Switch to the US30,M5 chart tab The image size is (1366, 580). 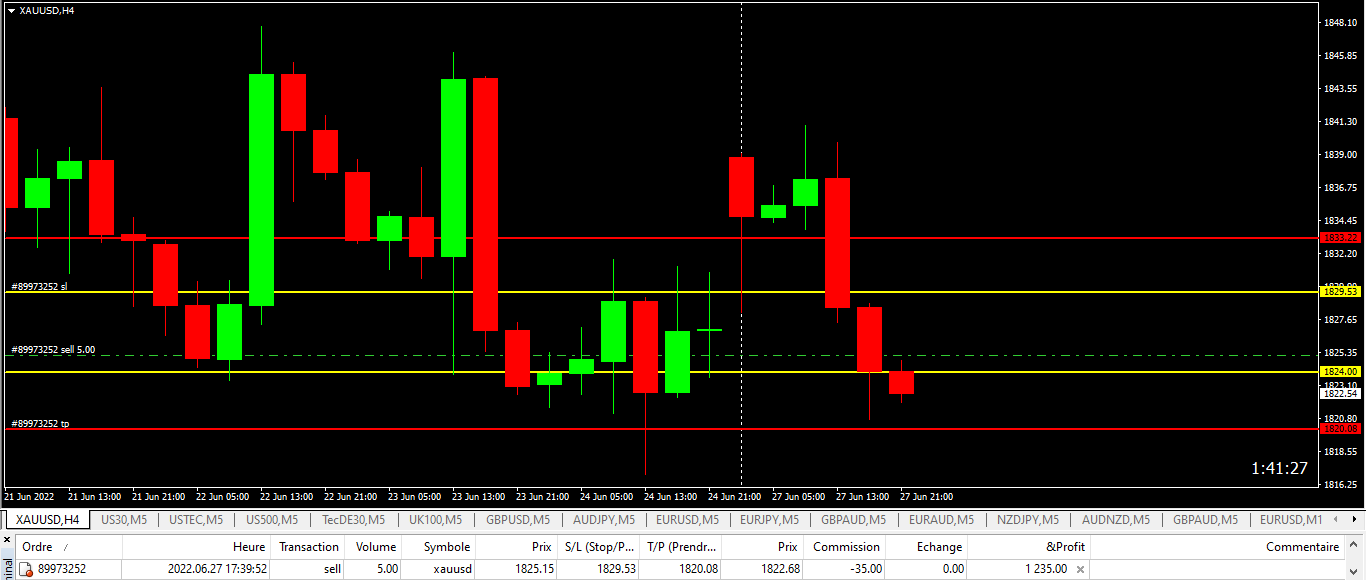tap(124, 520)
